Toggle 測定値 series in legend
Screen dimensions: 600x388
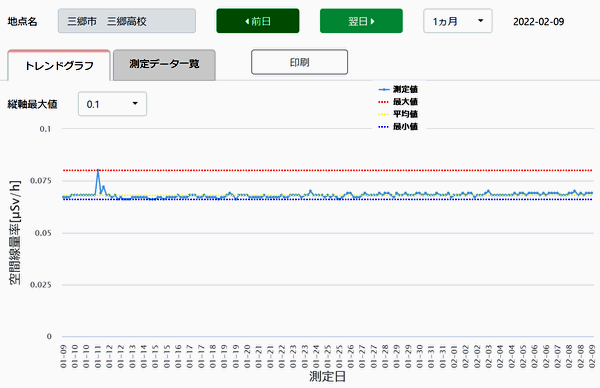click(405, 90)
